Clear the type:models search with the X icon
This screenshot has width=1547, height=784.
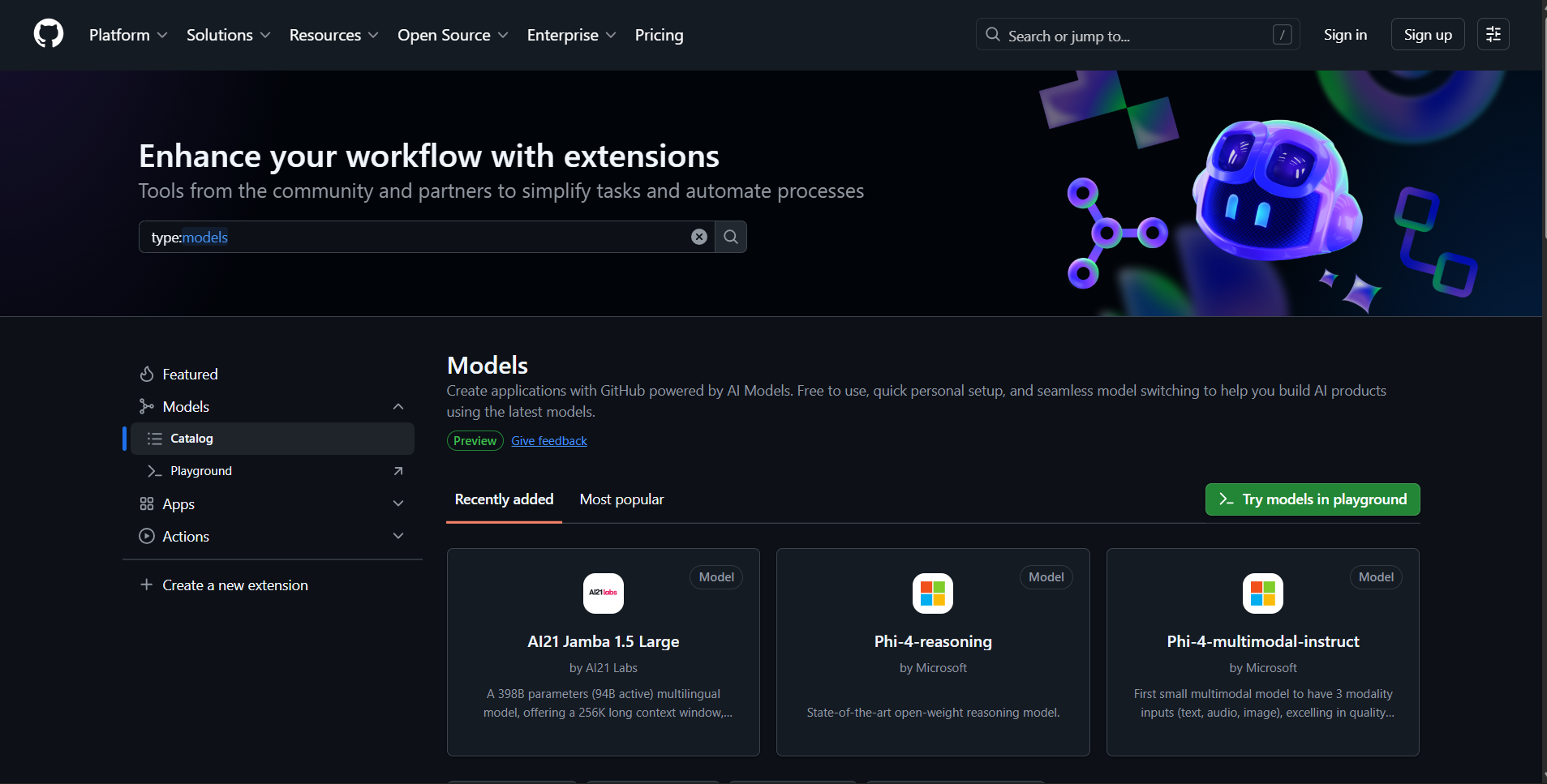click(x=698, y=236)
